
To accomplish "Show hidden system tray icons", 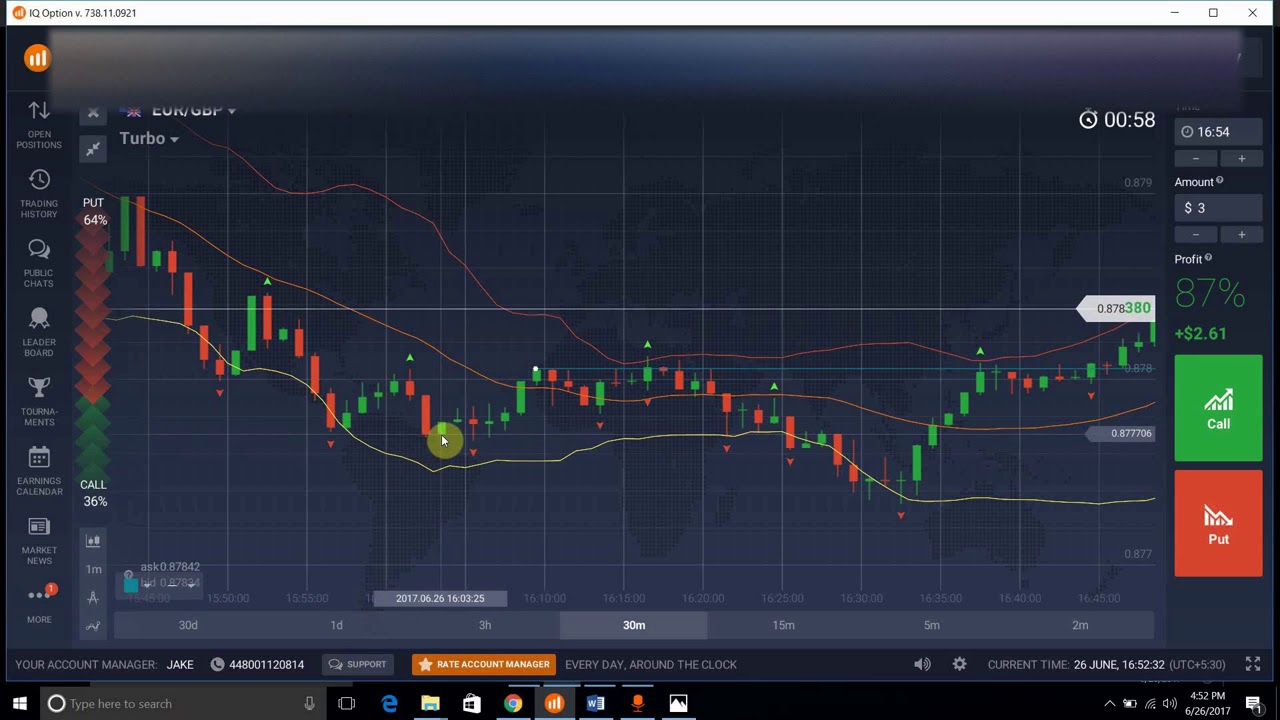I will (1109, 704).
